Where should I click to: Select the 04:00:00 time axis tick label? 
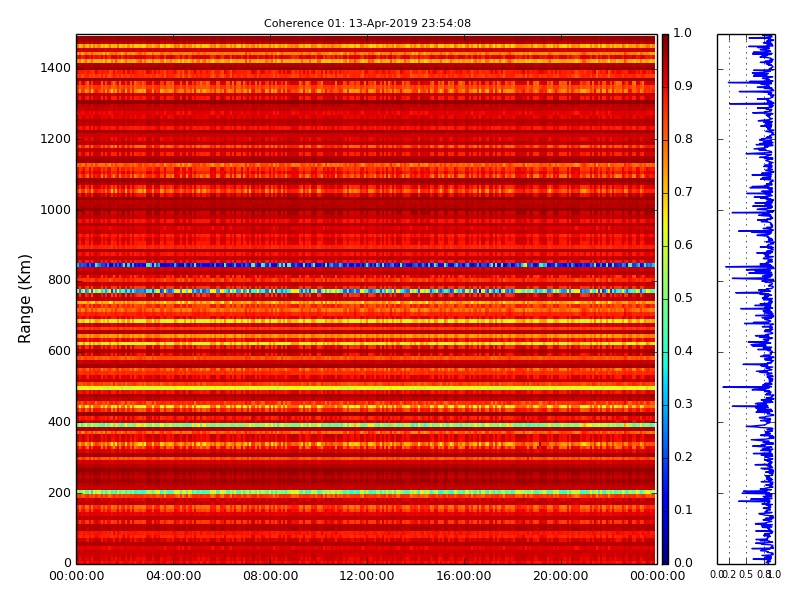173,576
